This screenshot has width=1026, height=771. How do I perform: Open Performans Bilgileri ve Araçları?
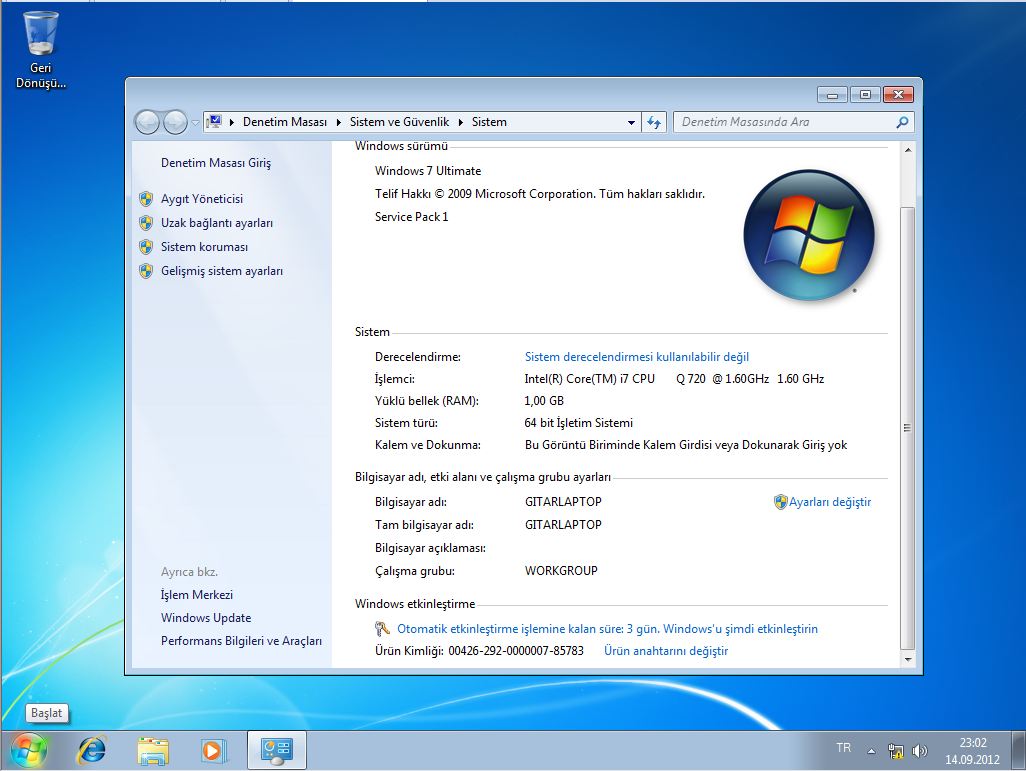(241, 641)
